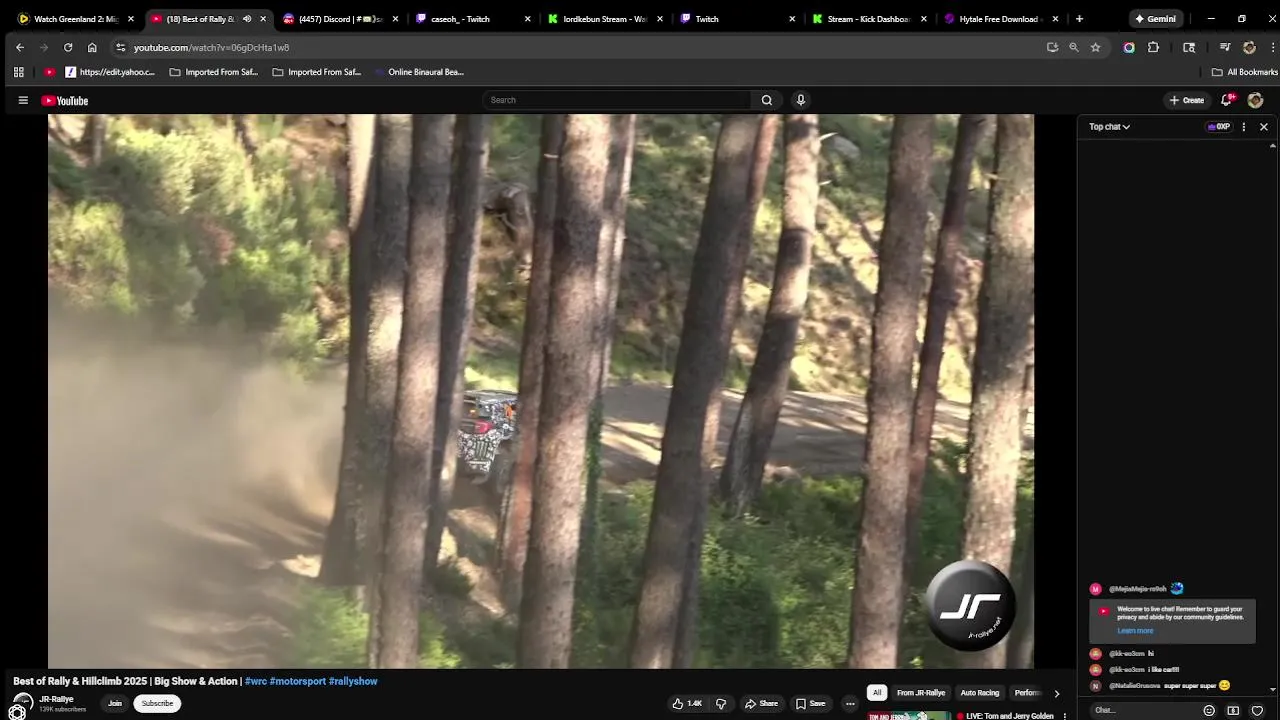1280x720 pixels.
Task: Open the #motorsport hashtag link
Action: point(298,681)
